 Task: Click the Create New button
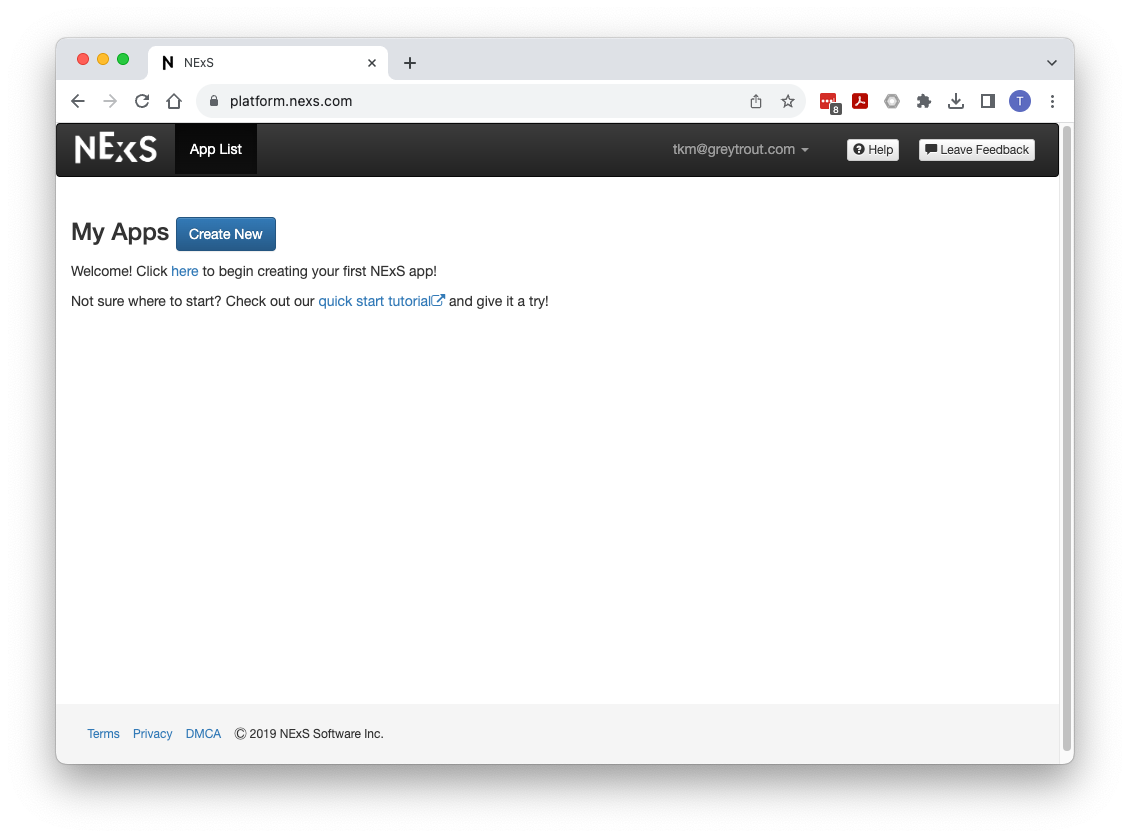pyautogui.click(x=226, y=234)
